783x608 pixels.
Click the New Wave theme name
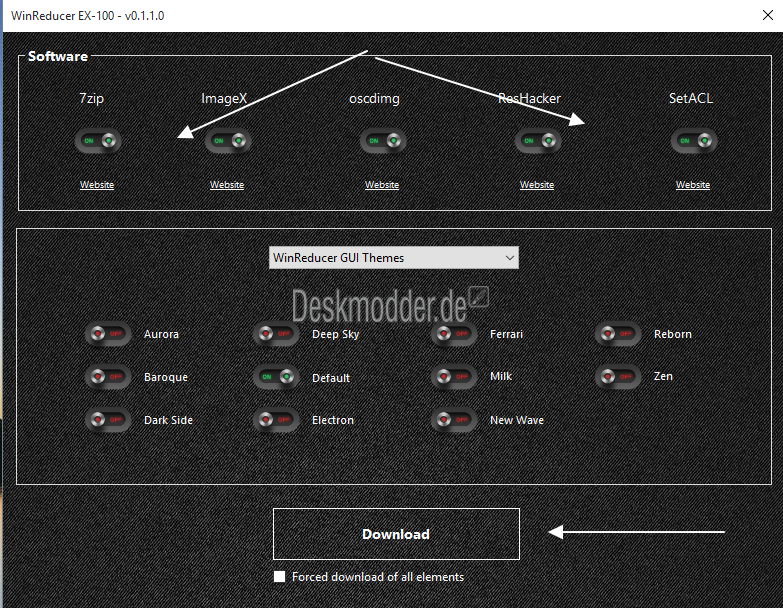coord(517,420)
